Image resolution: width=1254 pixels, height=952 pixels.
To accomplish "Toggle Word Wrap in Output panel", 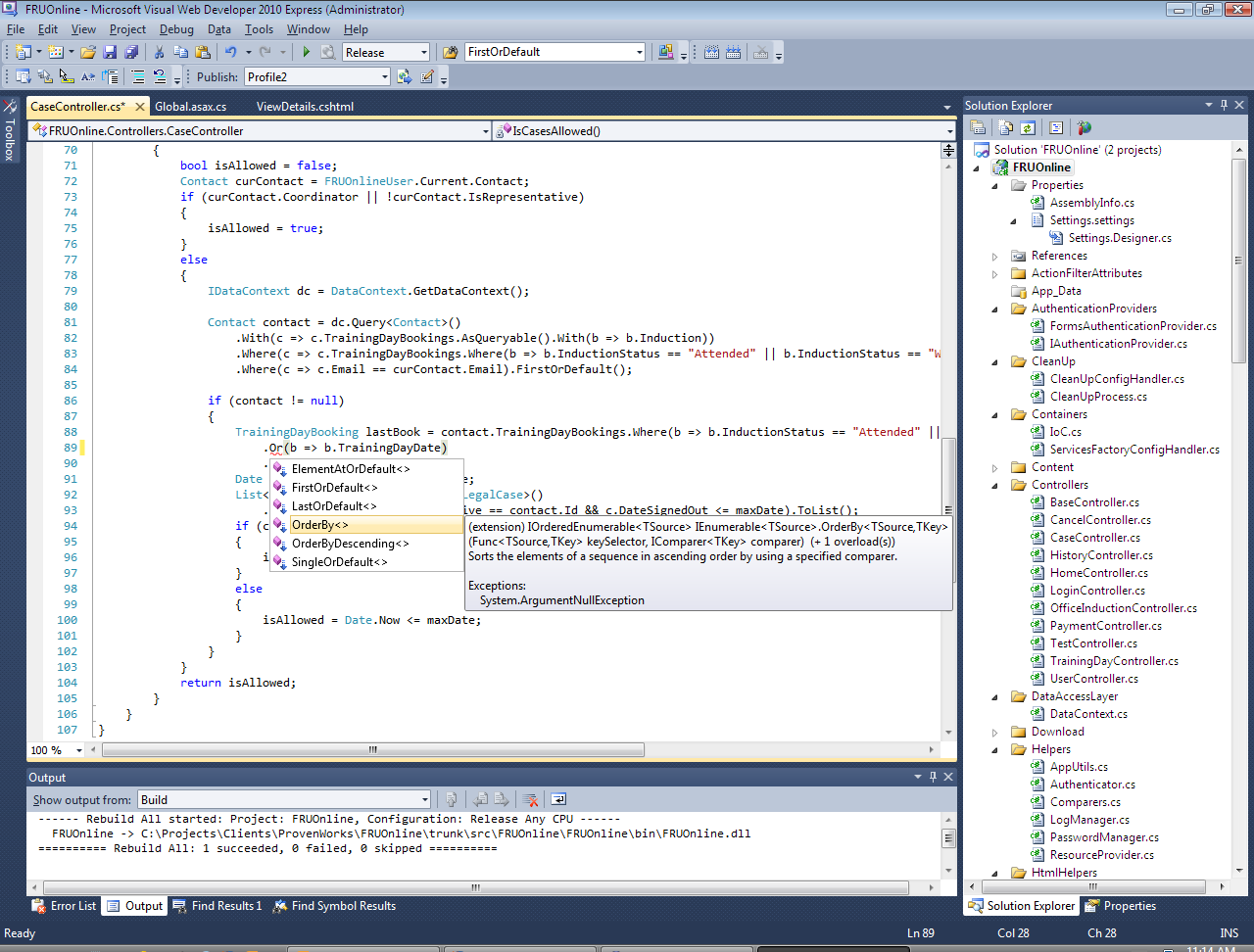I will coord(558,799).
